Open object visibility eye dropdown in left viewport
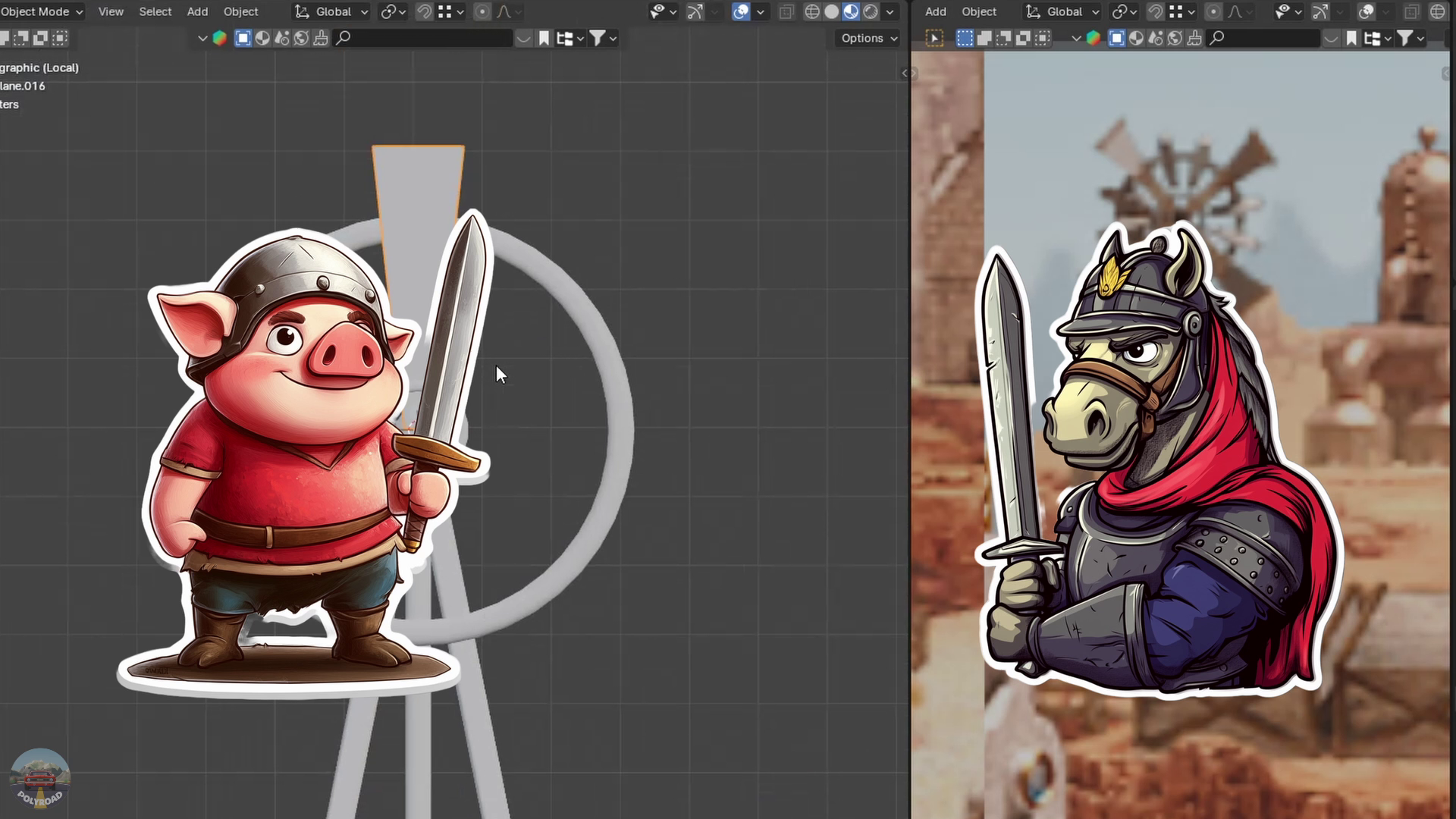 (663, 11)
